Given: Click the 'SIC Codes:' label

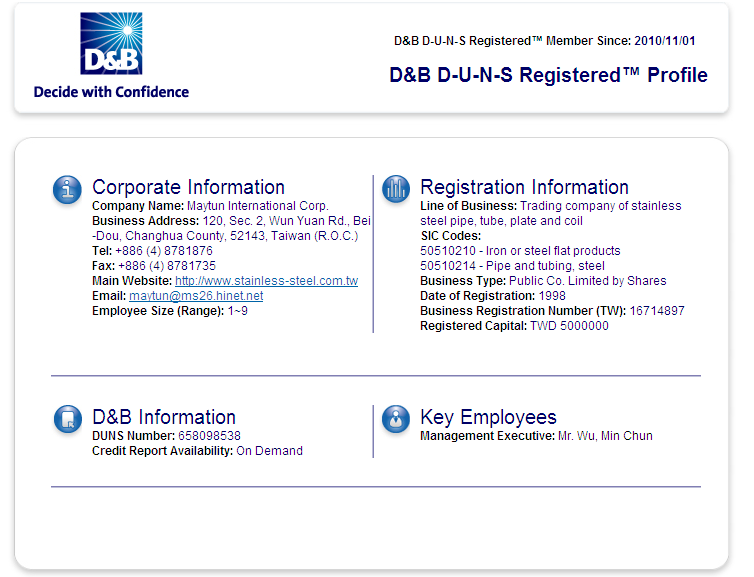Looking at the screenshot, I should tap(451, 236).
